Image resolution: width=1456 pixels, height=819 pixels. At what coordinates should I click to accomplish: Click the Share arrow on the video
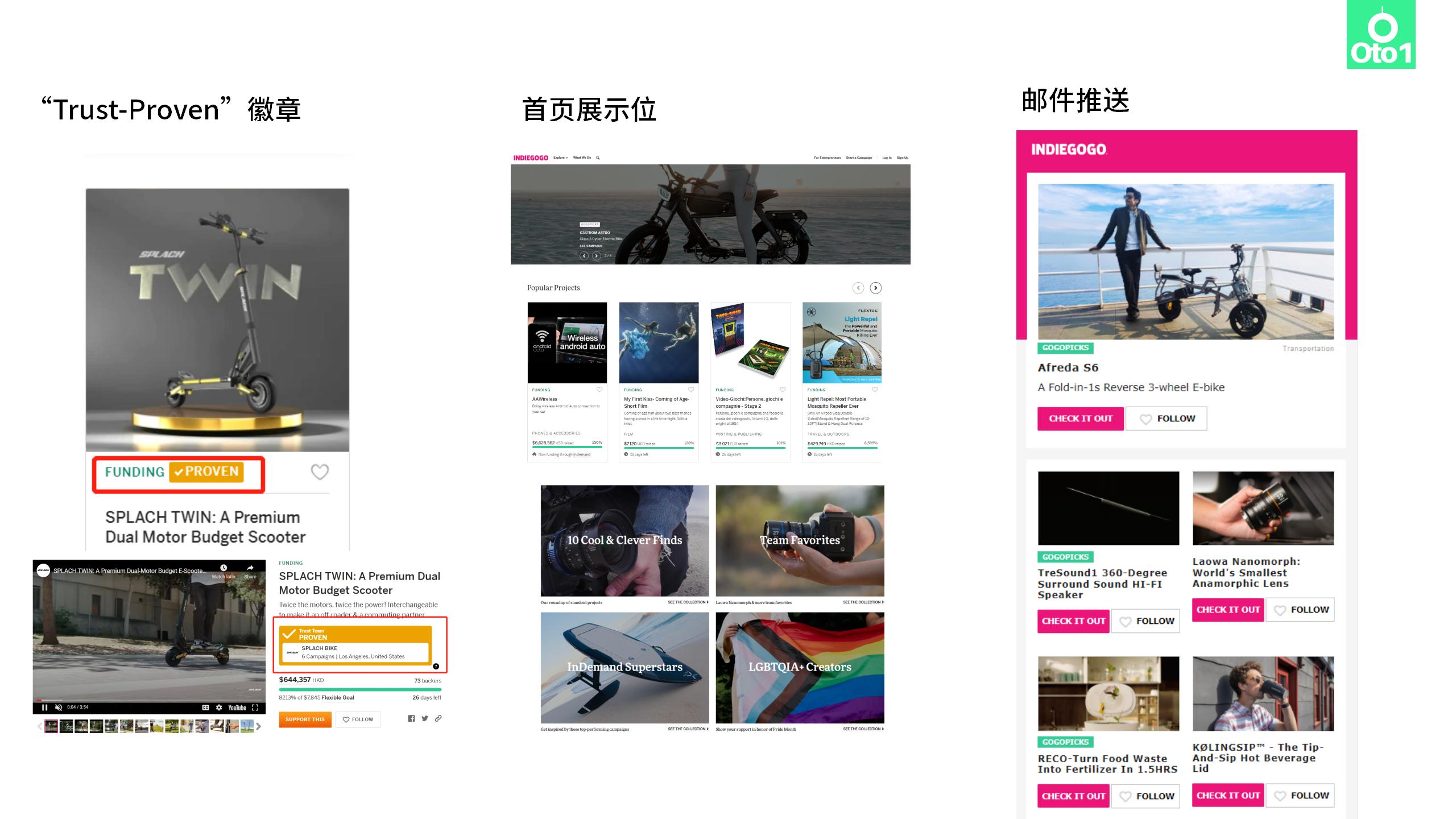point(250,568)
